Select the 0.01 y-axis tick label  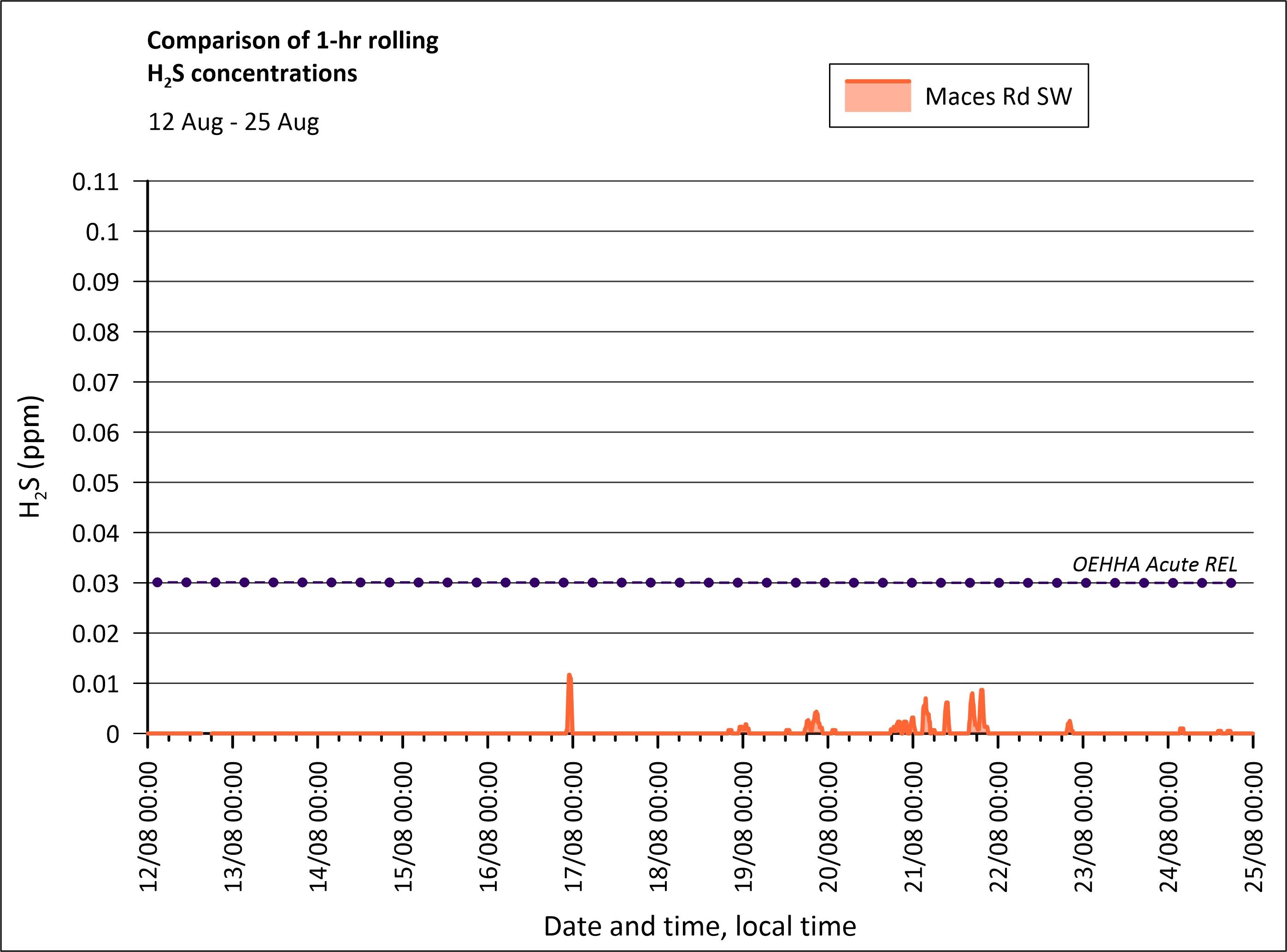click(96, 684)
